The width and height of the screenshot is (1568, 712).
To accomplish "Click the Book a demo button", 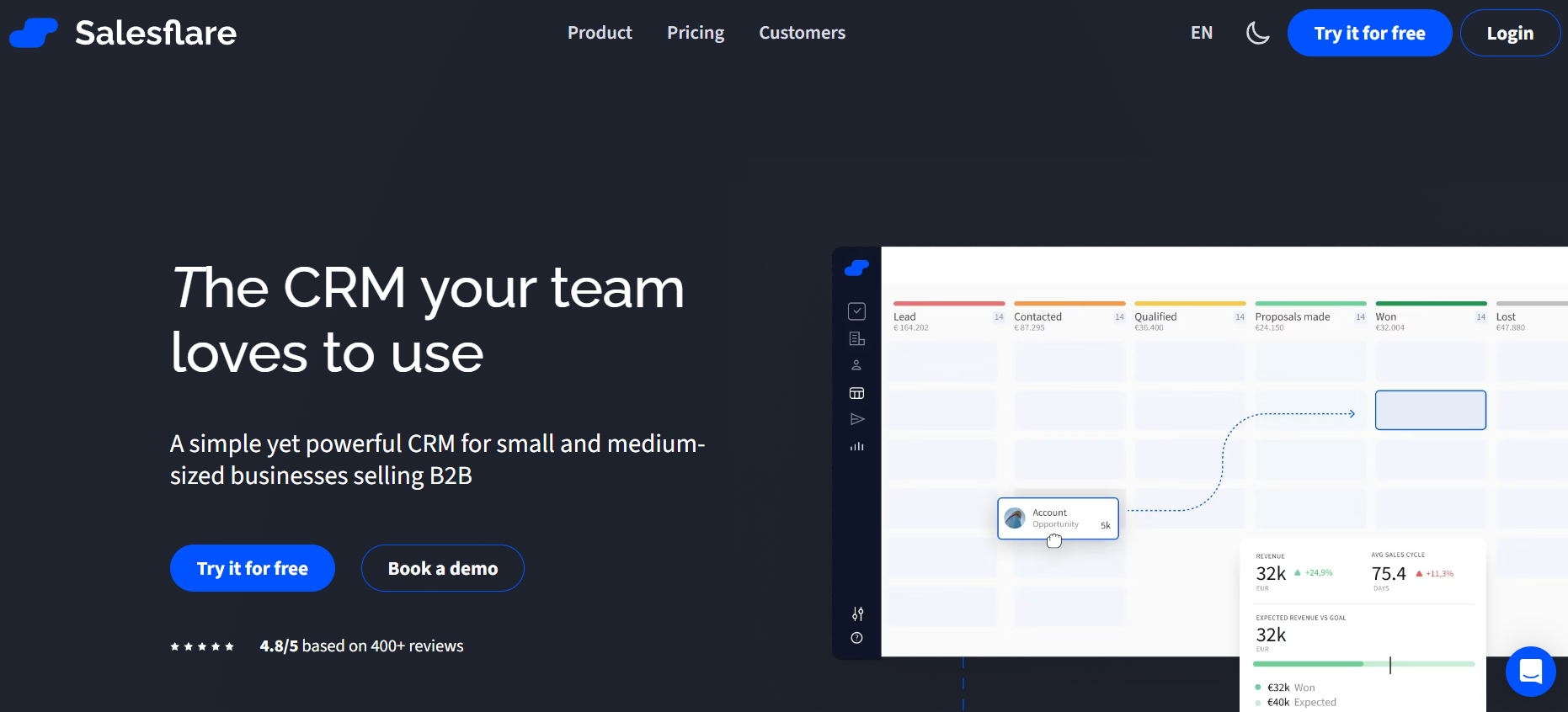I will 443,568.
